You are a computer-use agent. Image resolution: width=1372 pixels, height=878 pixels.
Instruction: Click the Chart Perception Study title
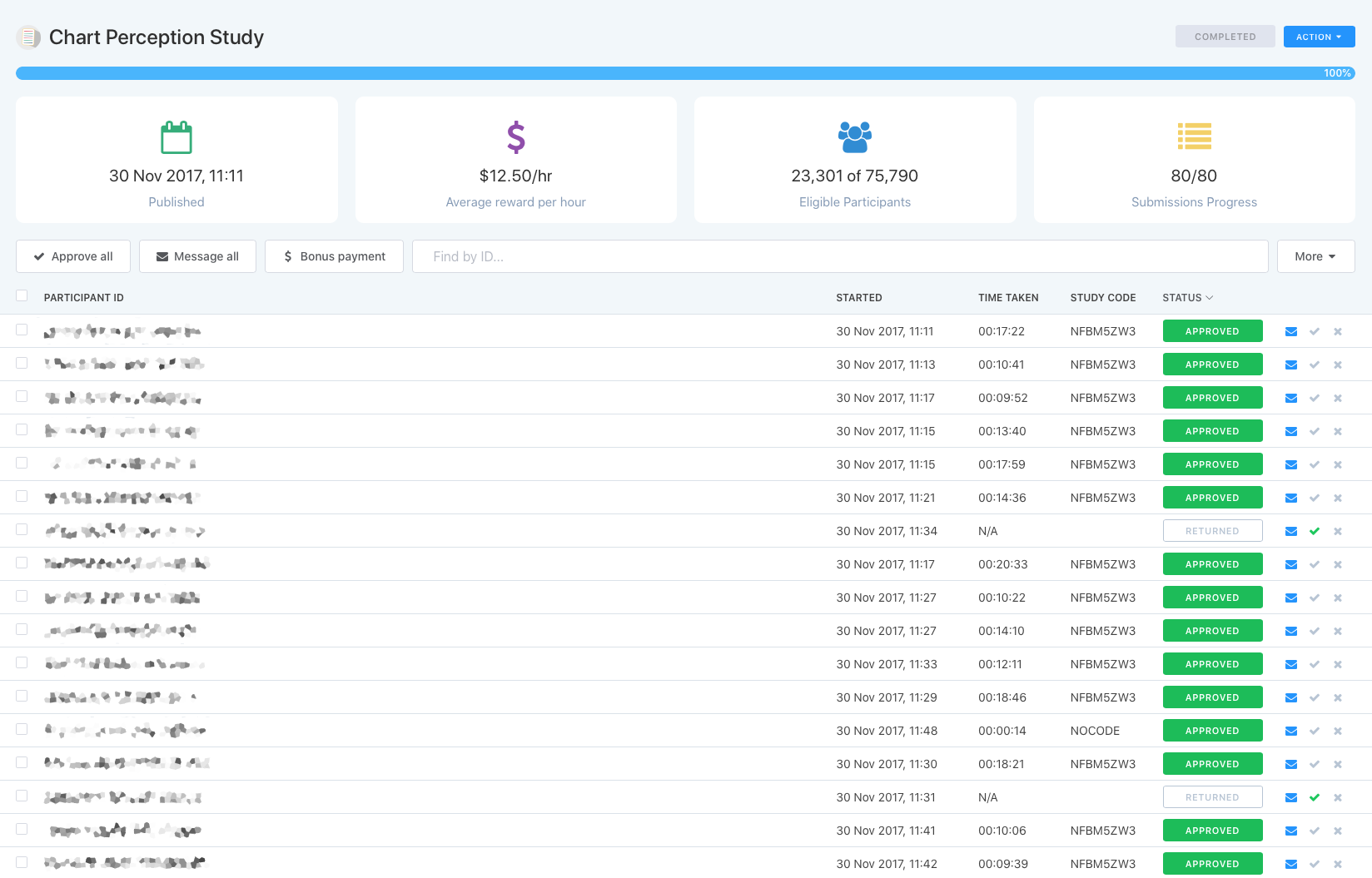(x=157, y=37)
